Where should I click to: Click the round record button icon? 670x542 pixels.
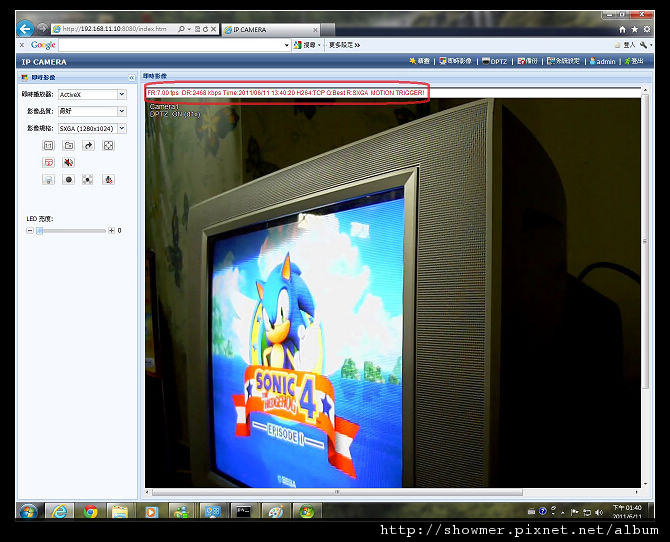[x=68, y=180]
